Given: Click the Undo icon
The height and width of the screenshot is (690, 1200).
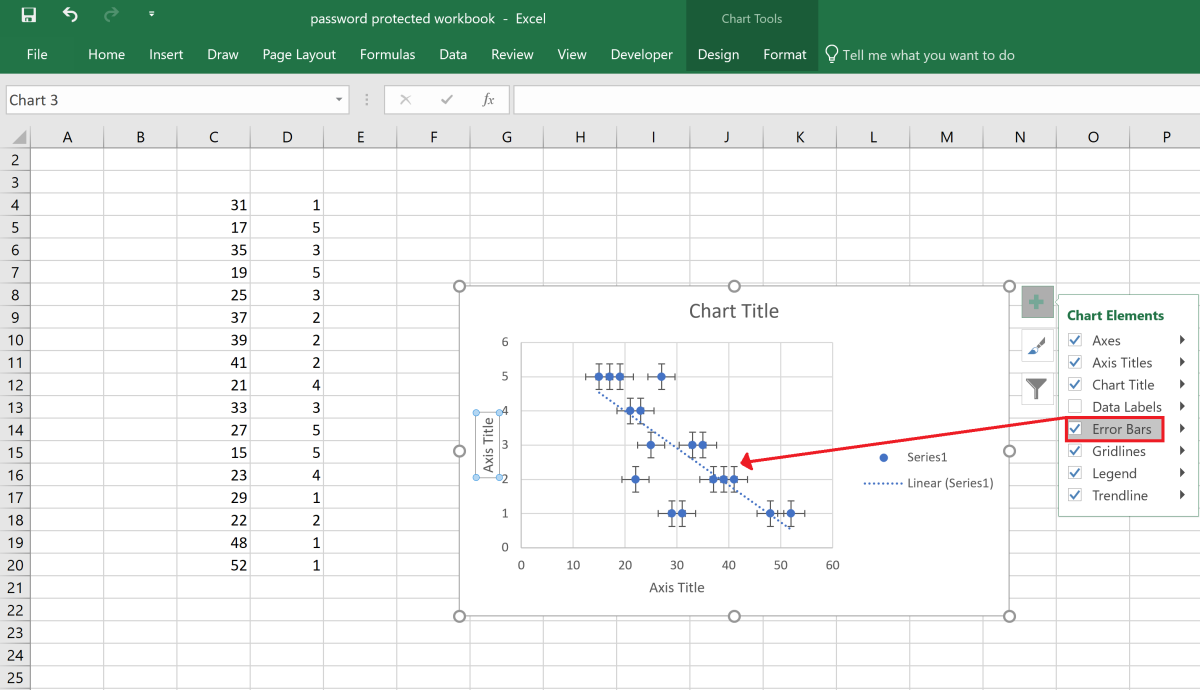Looking at the screenshot, I should pyautogui.click(x=68, y=15).
